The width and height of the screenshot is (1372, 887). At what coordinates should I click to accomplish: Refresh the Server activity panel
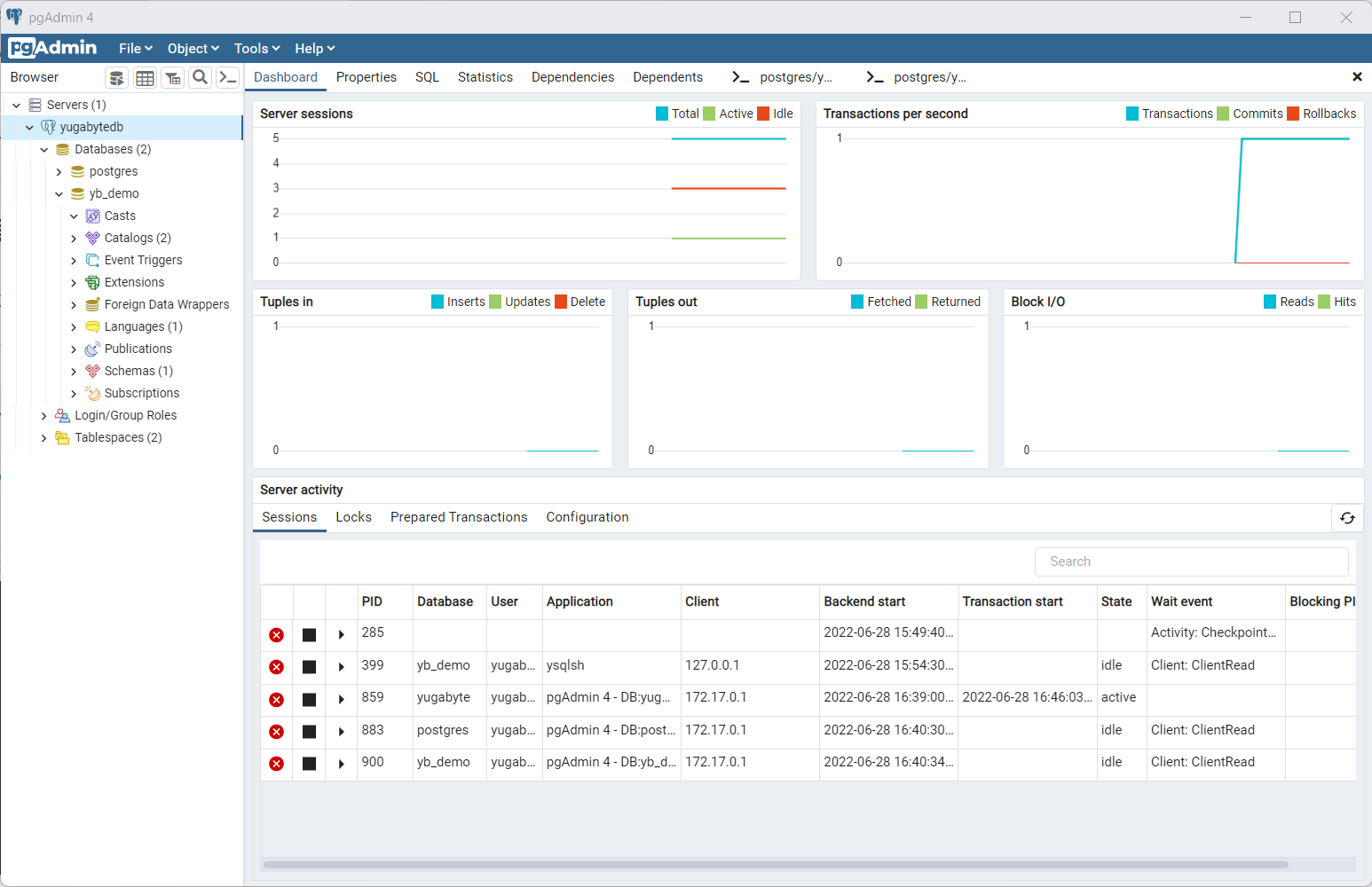tap(1347, 517)
